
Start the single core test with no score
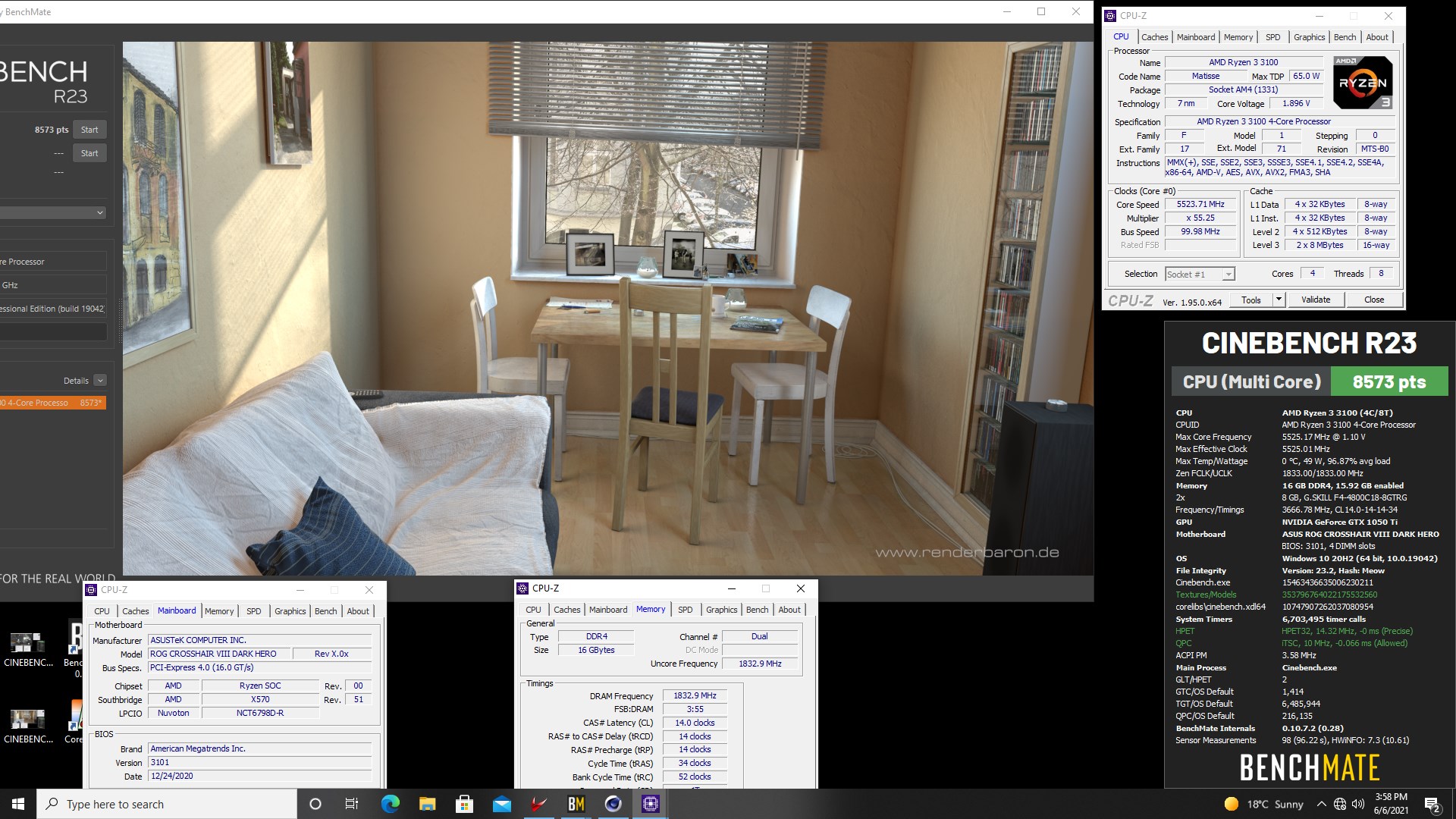point(89,153)
